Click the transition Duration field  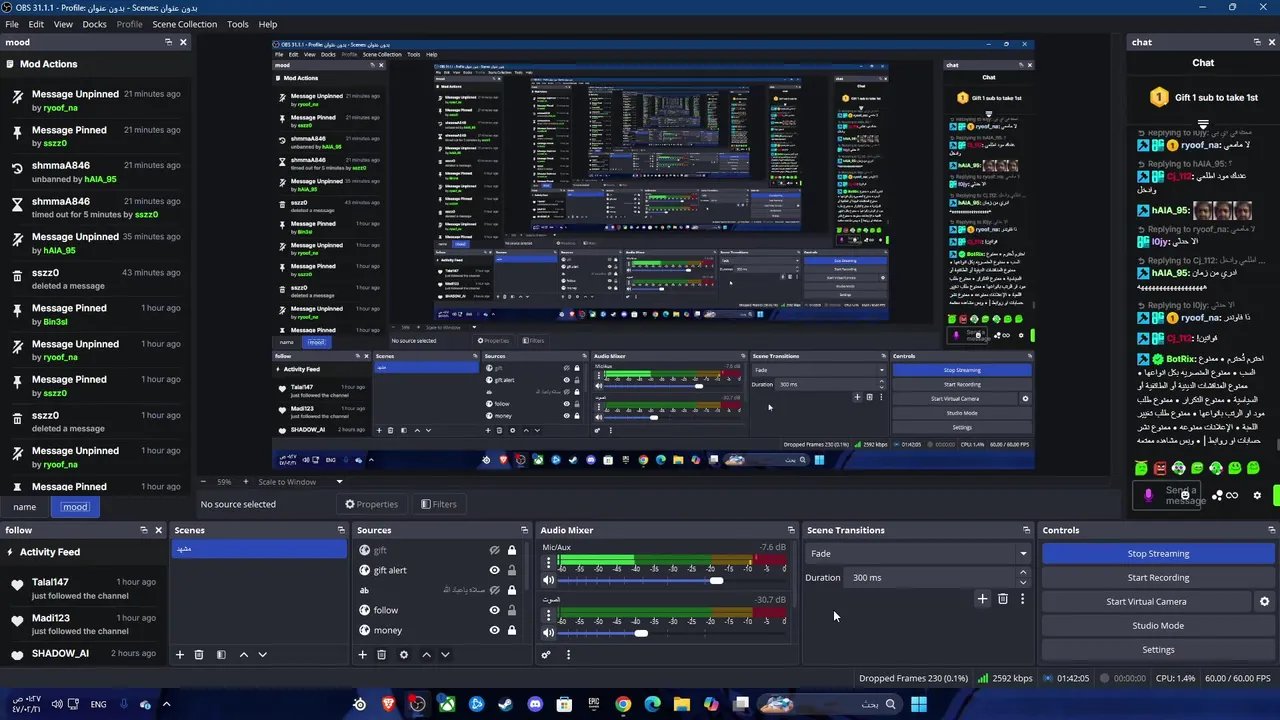point(930,578)
